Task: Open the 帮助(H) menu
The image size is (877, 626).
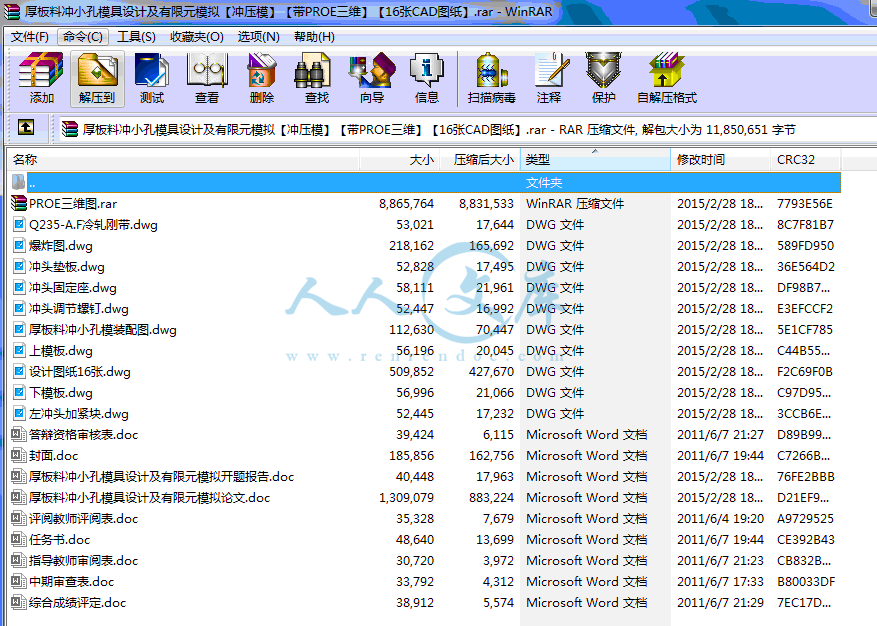Action: point(314,37)
